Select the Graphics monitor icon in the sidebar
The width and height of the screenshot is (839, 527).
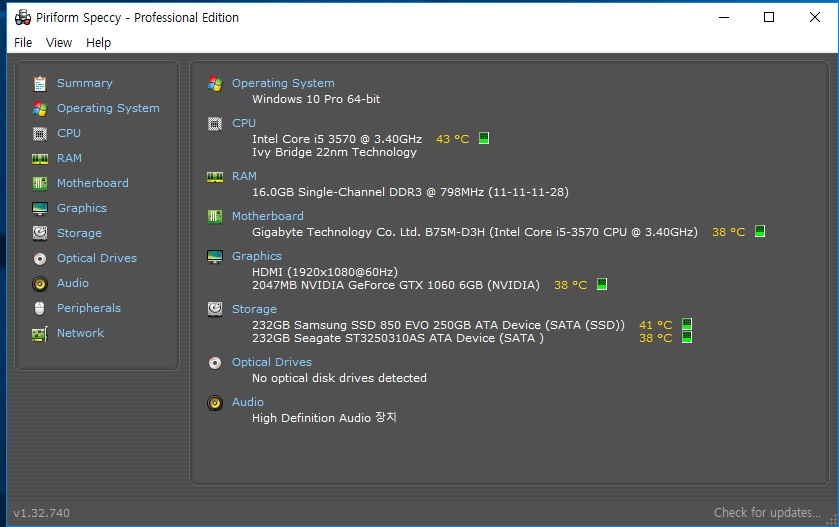(40, 209)
